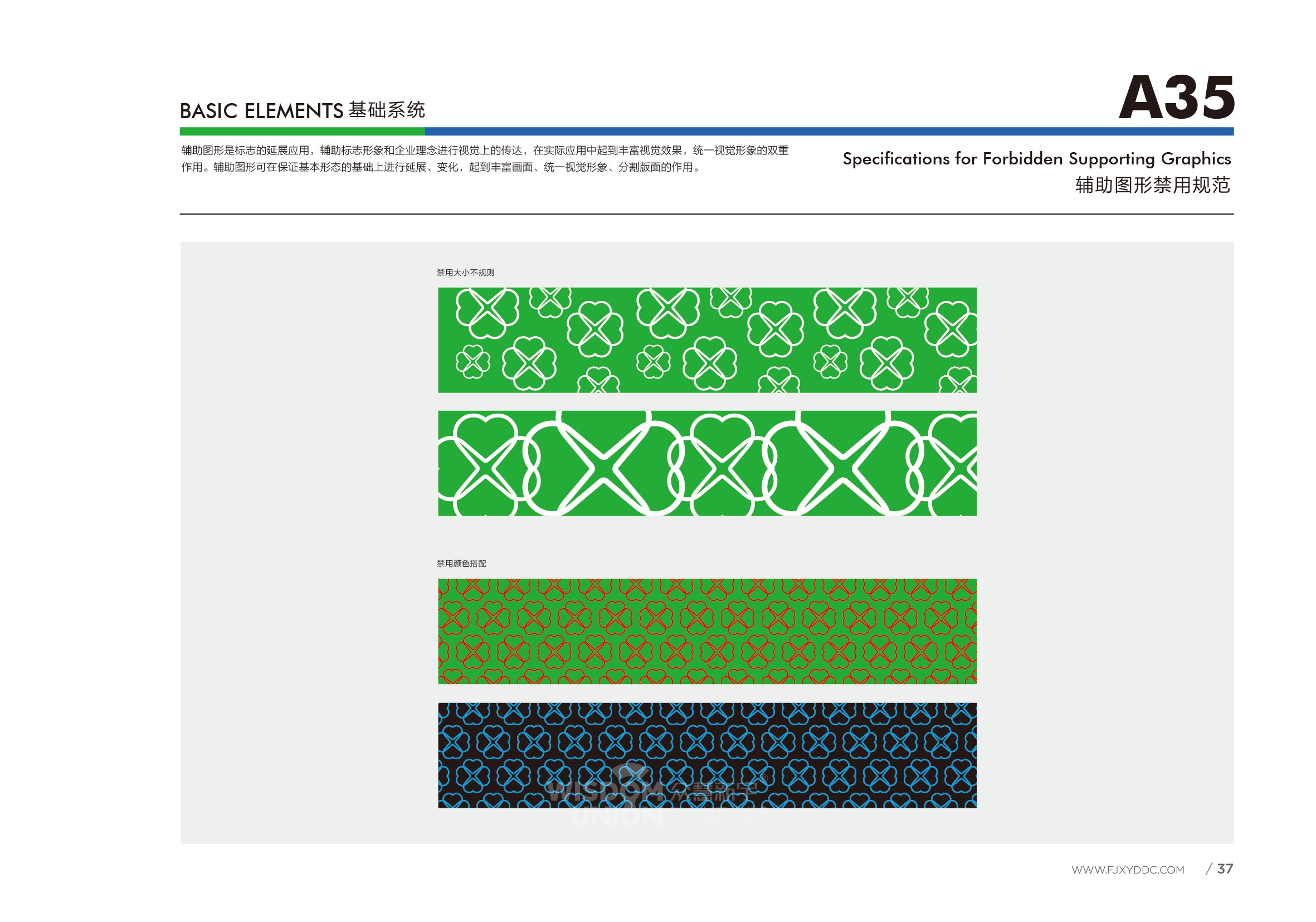The image size is (1316, 922).
Task: Select the green irregular-size clover pattern banner
Action: coord(707,341)
